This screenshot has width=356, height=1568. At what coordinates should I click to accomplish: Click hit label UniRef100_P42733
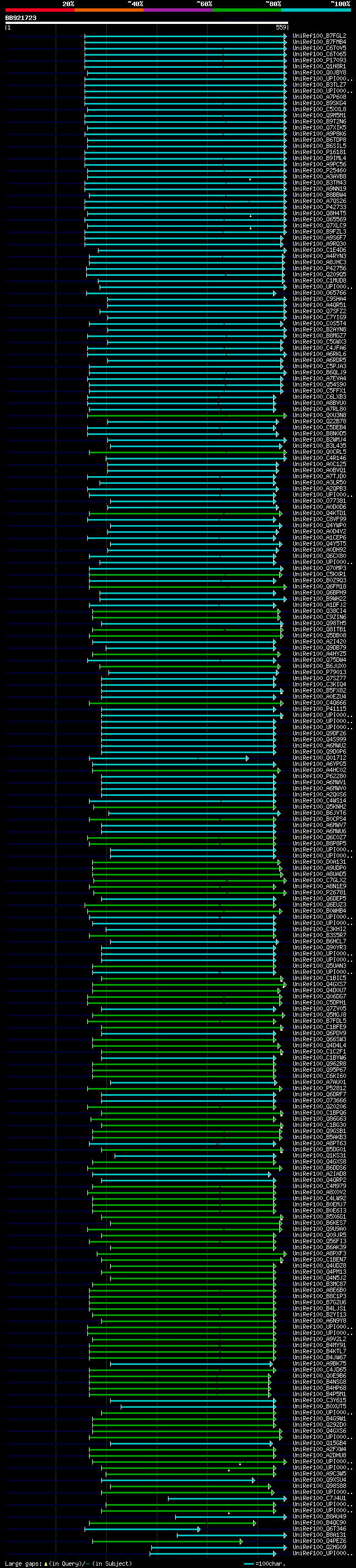[x=319, y=207]
